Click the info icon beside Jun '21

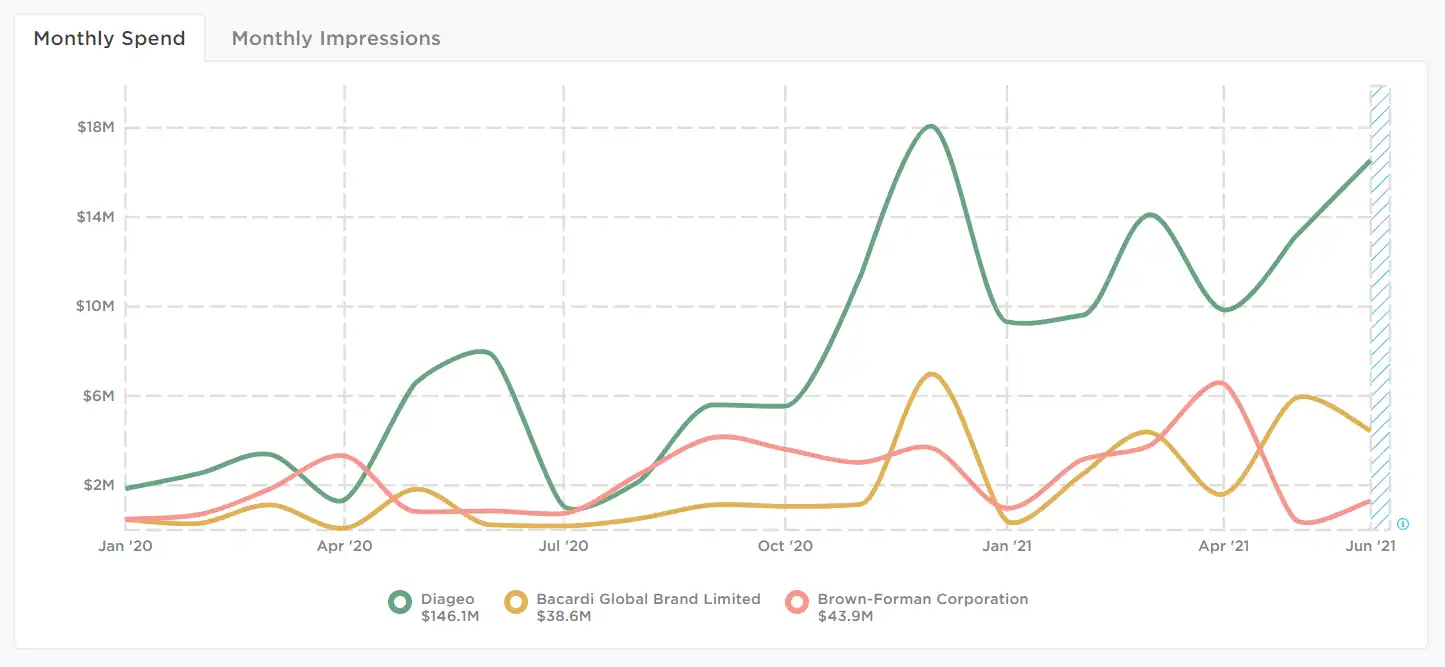1403,523
